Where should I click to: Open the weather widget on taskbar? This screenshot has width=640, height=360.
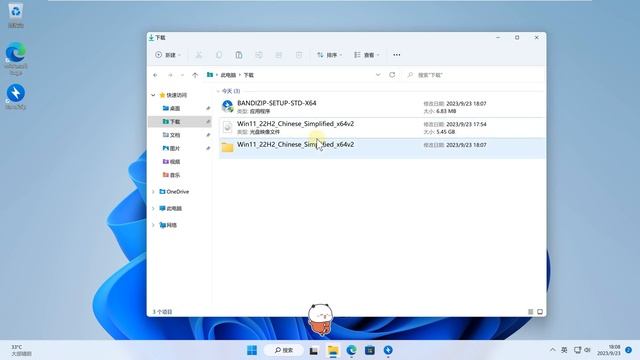point(20,350)
